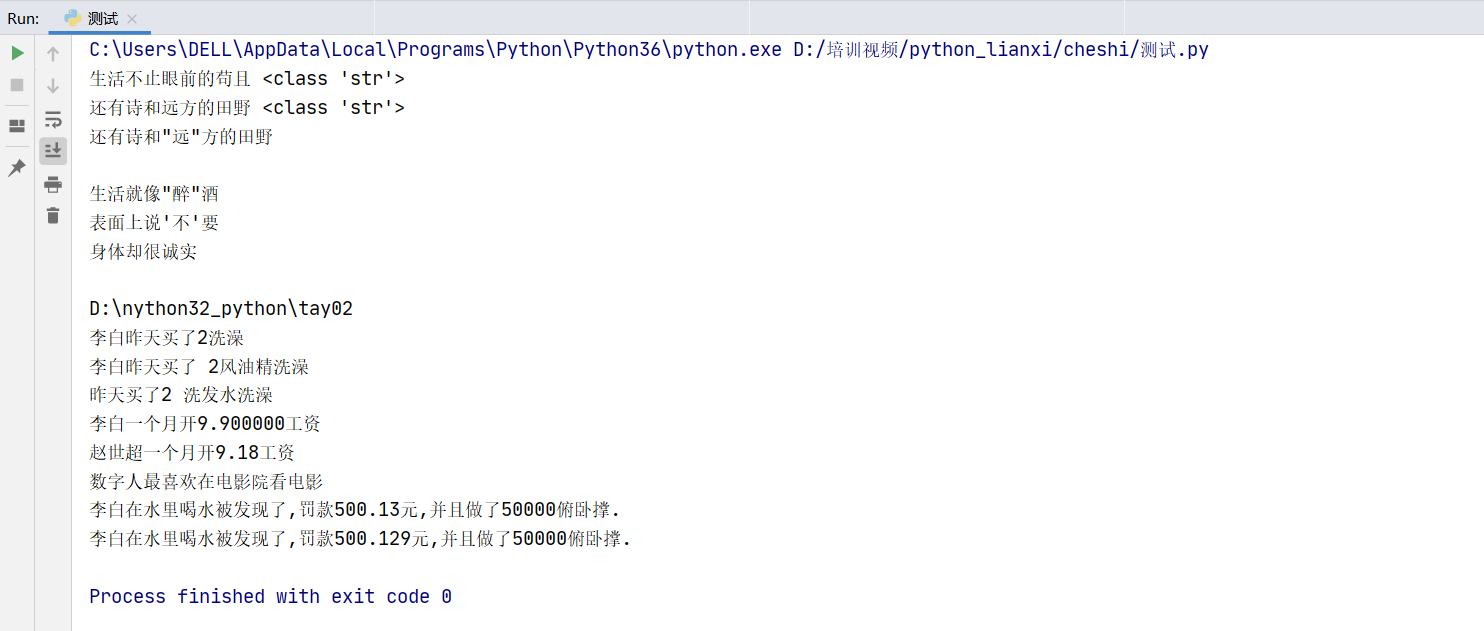Jump down the stack trace

pyautogui.click(x=52, y=85)
